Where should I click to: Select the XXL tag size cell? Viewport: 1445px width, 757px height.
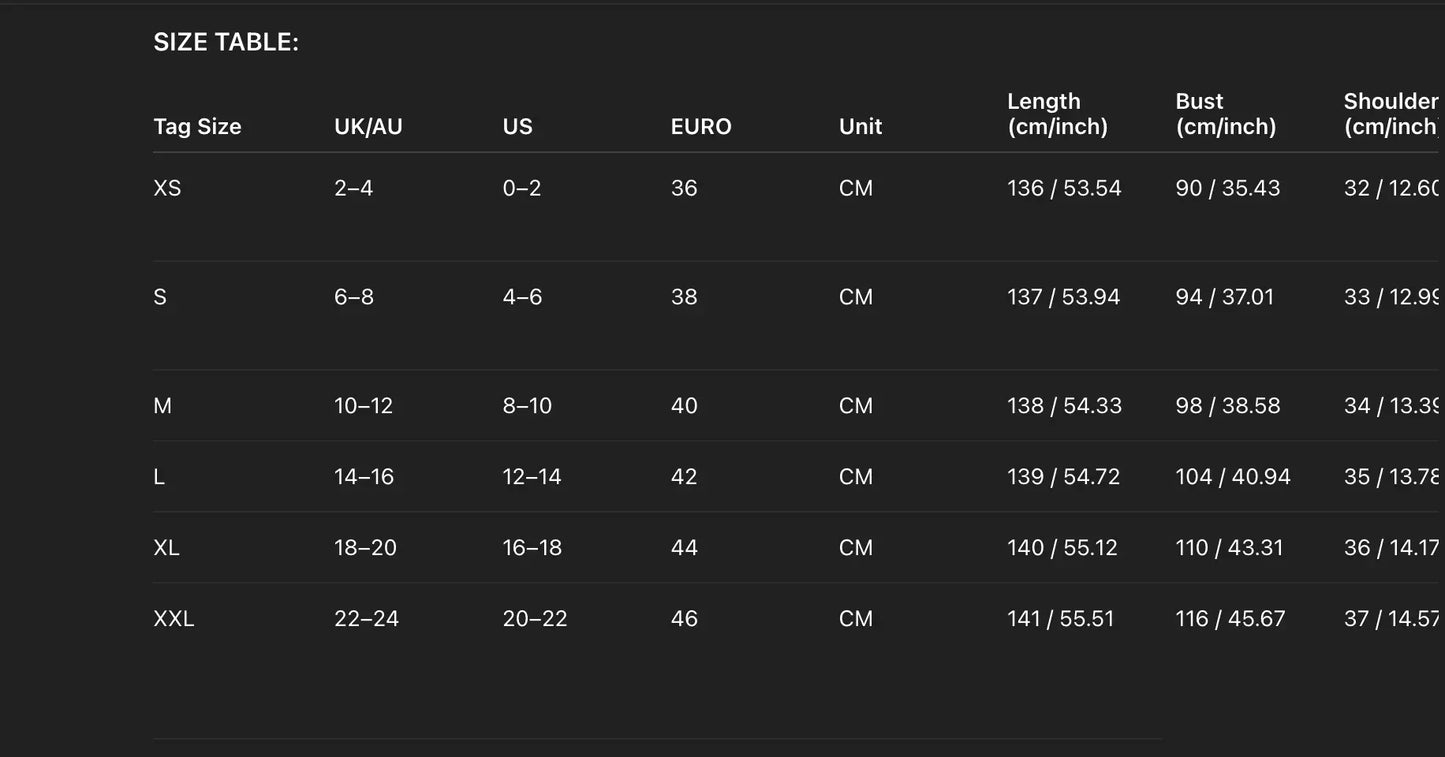(174, 619)
